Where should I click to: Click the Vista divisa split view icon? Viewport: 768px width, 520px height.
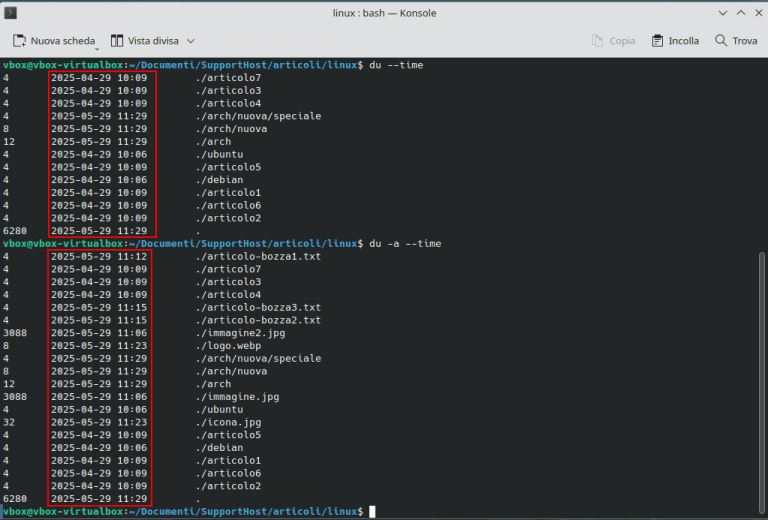tap(117, 41)
